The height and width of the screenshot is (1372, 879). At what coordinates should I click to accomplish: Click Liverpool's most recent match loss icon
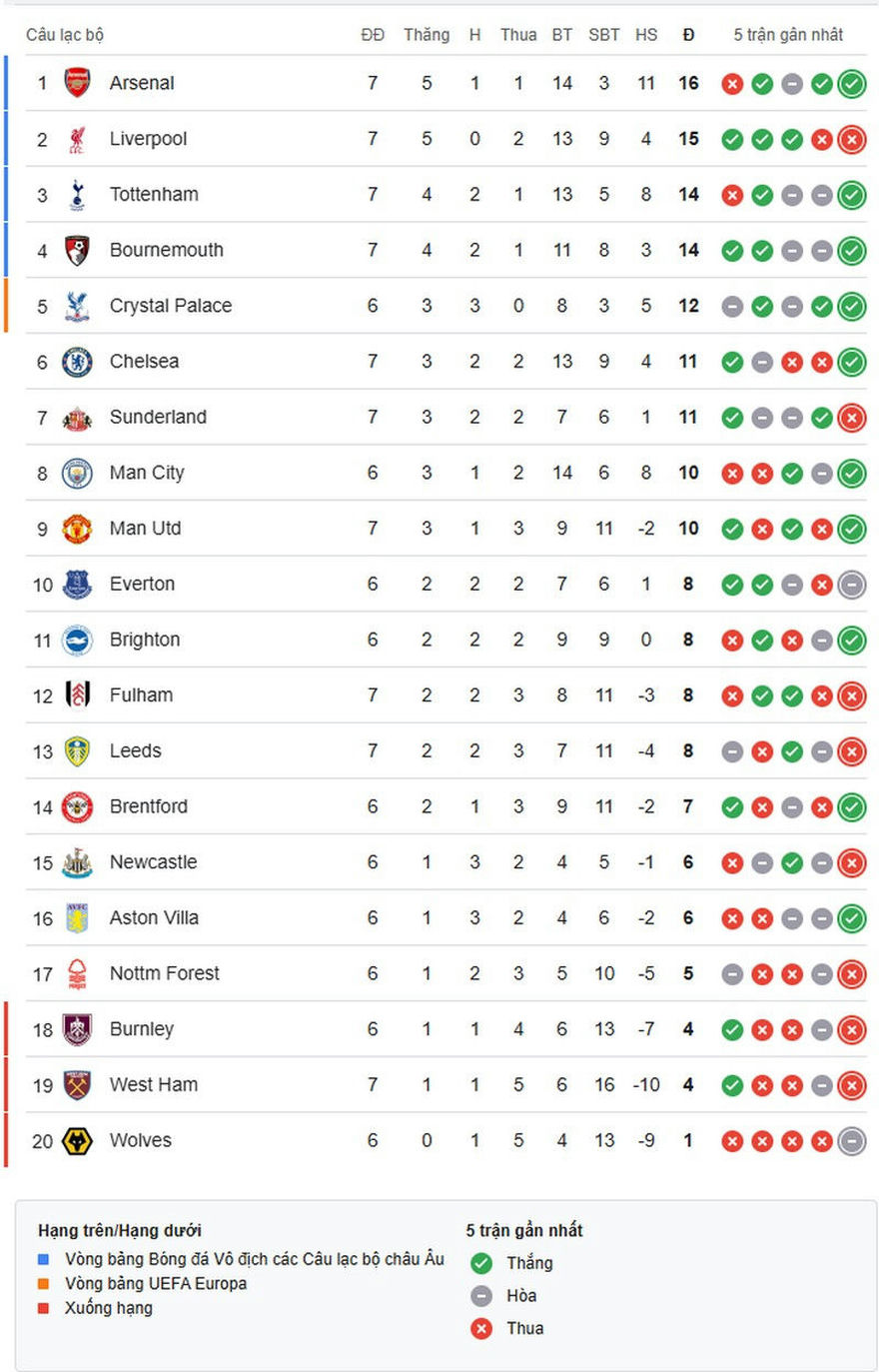point(851,140)
